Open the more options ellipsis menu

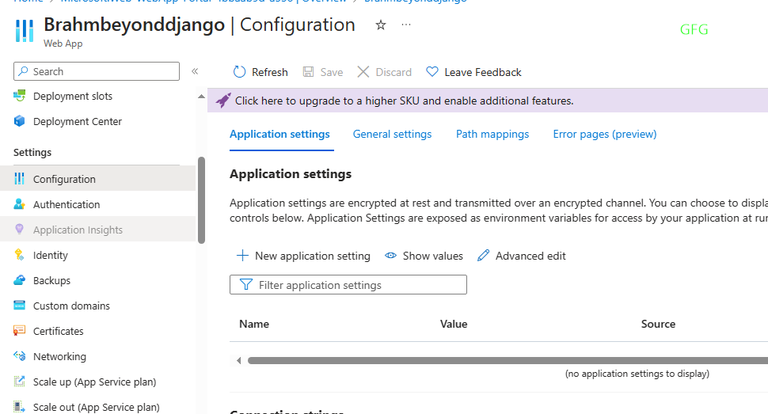point(406,25)
